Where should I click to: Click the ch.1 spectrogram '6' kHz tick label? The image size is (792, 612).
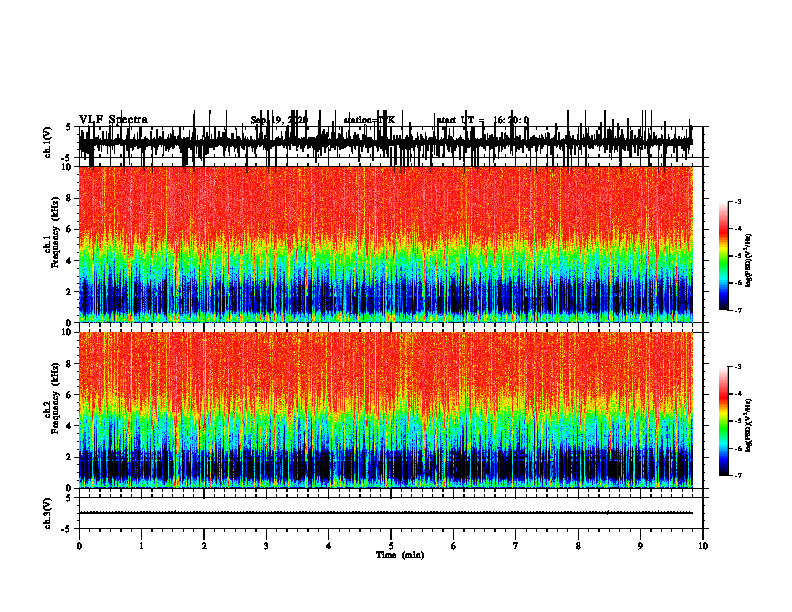tap(69, 230)
